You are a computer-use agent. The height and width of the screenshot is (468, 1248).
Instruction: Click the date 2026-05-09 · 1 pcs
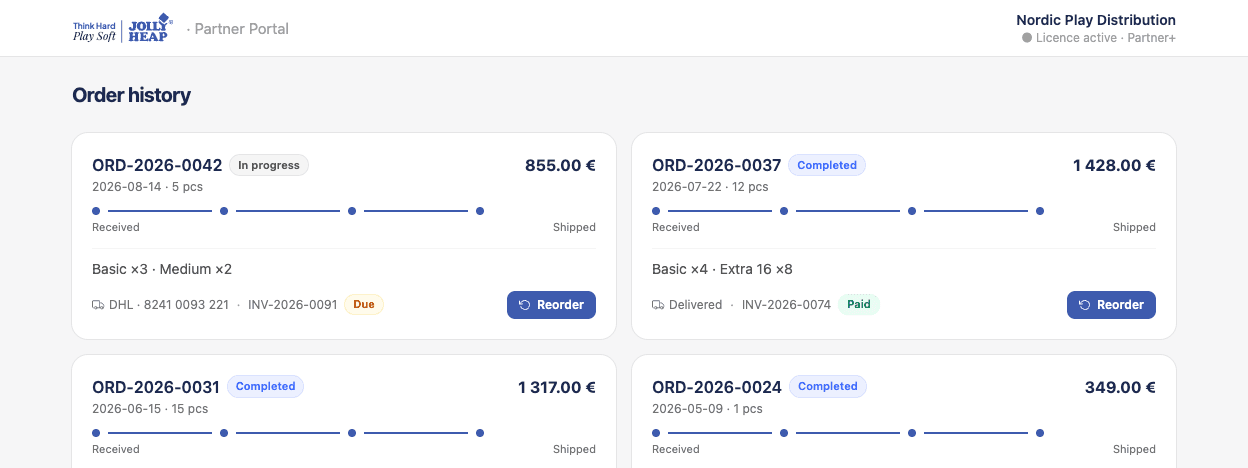point(707,409)
